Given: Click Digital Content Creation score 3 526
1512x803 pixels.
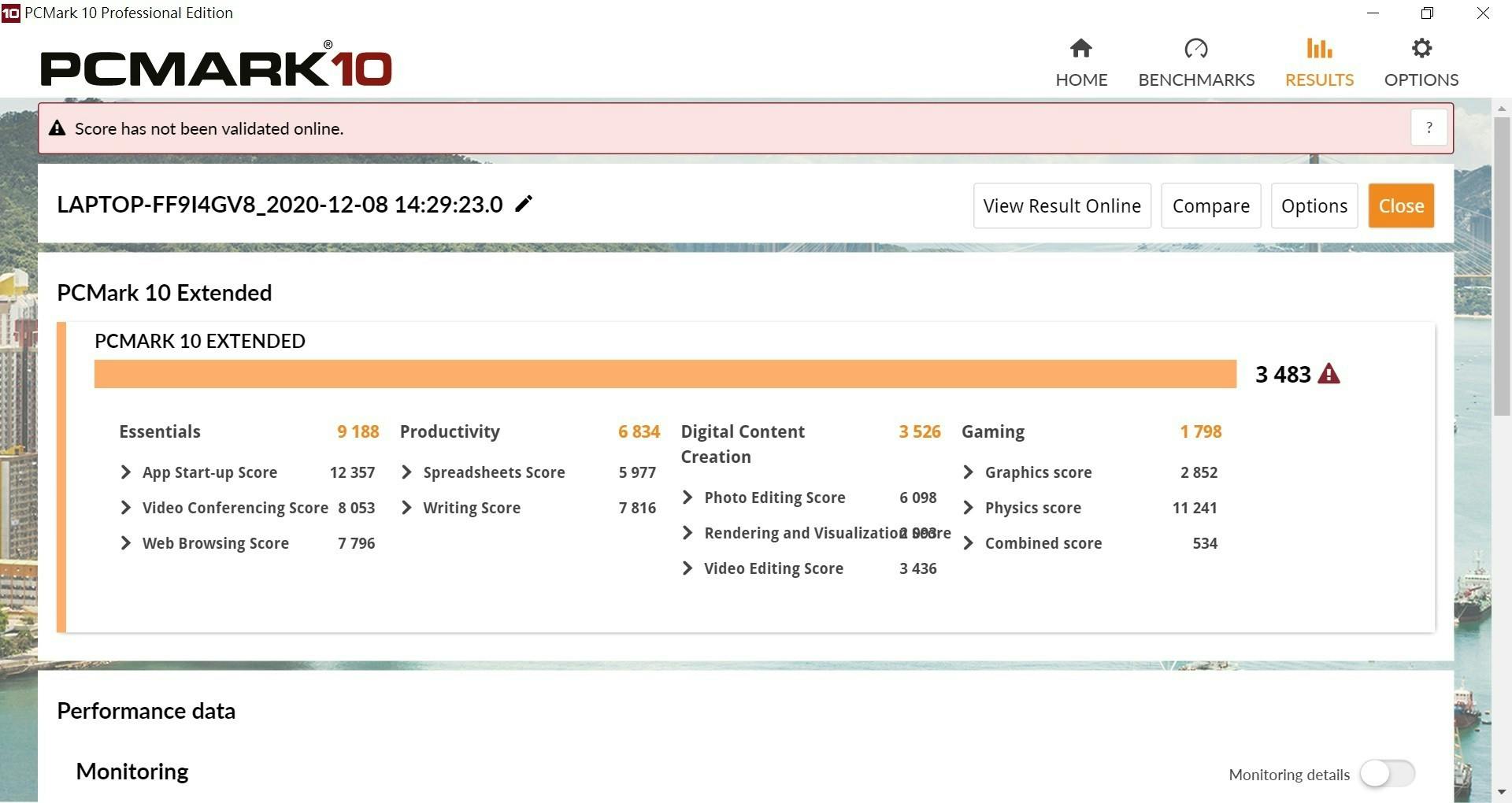Looking at the screenshot, I should click(920, 431).
